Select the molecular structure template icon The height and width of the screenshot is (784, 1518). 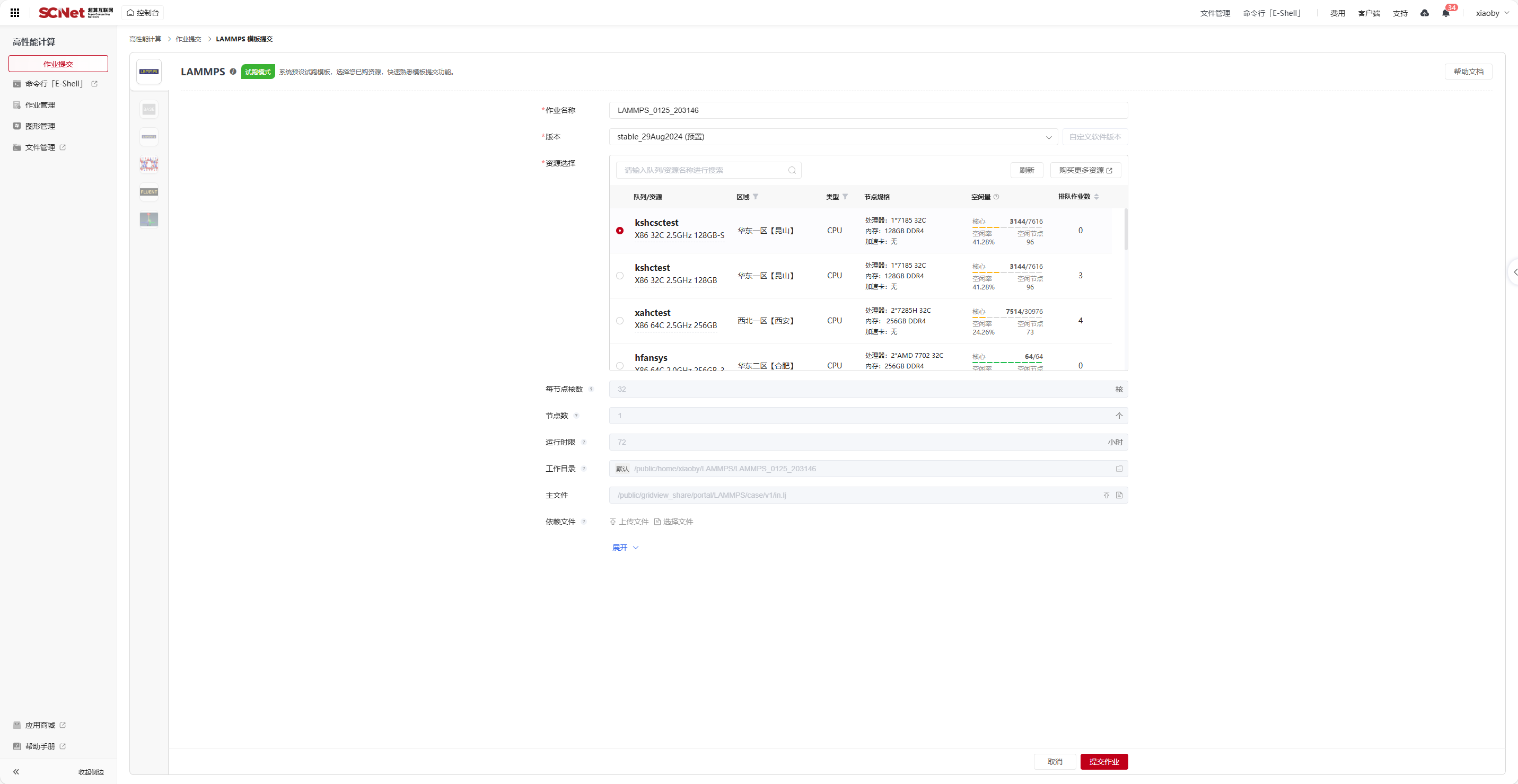(149, 164)
